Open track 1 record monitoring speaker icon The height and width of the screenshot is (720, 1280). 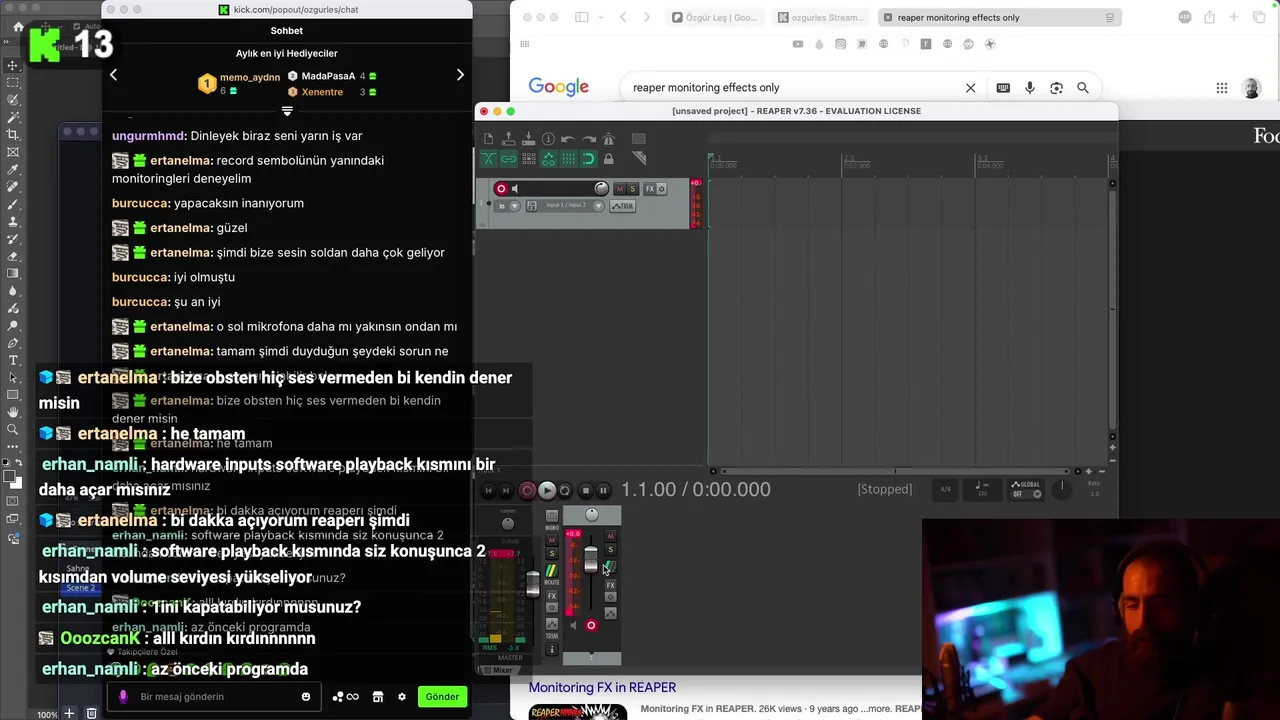(515, 189)
